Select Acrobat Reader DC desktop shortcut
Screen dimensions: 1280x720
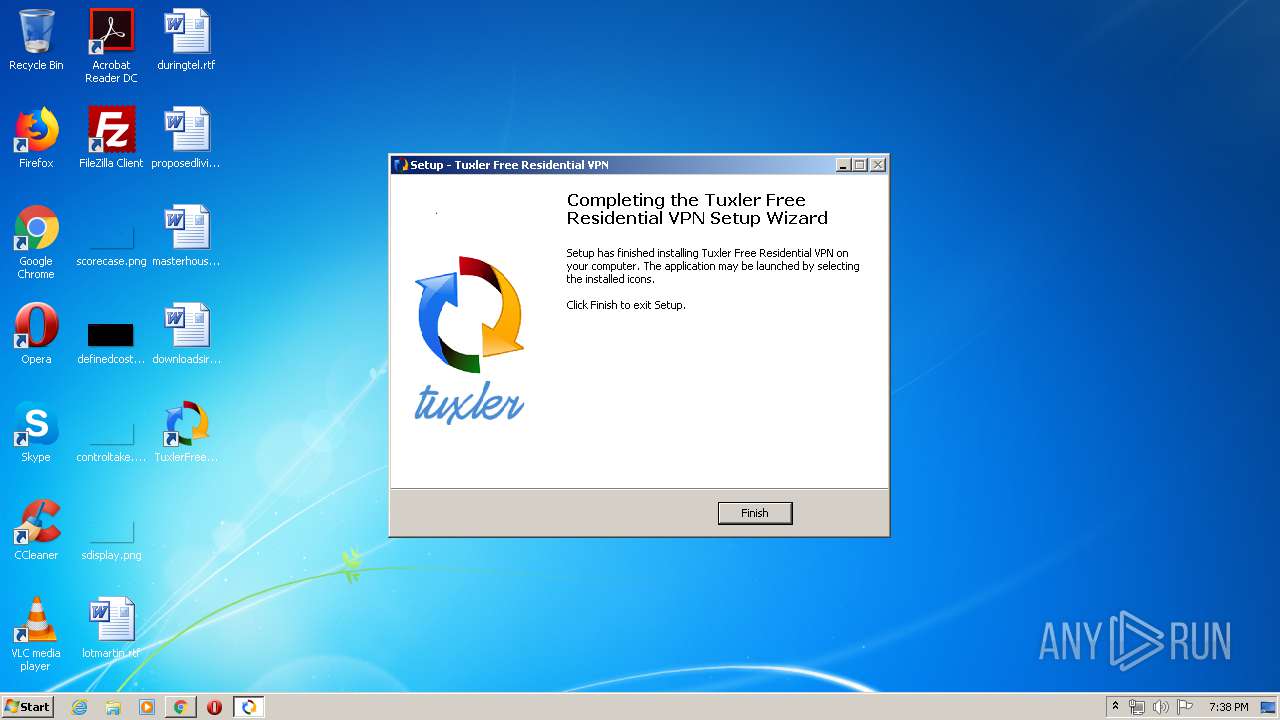[111, 46]
